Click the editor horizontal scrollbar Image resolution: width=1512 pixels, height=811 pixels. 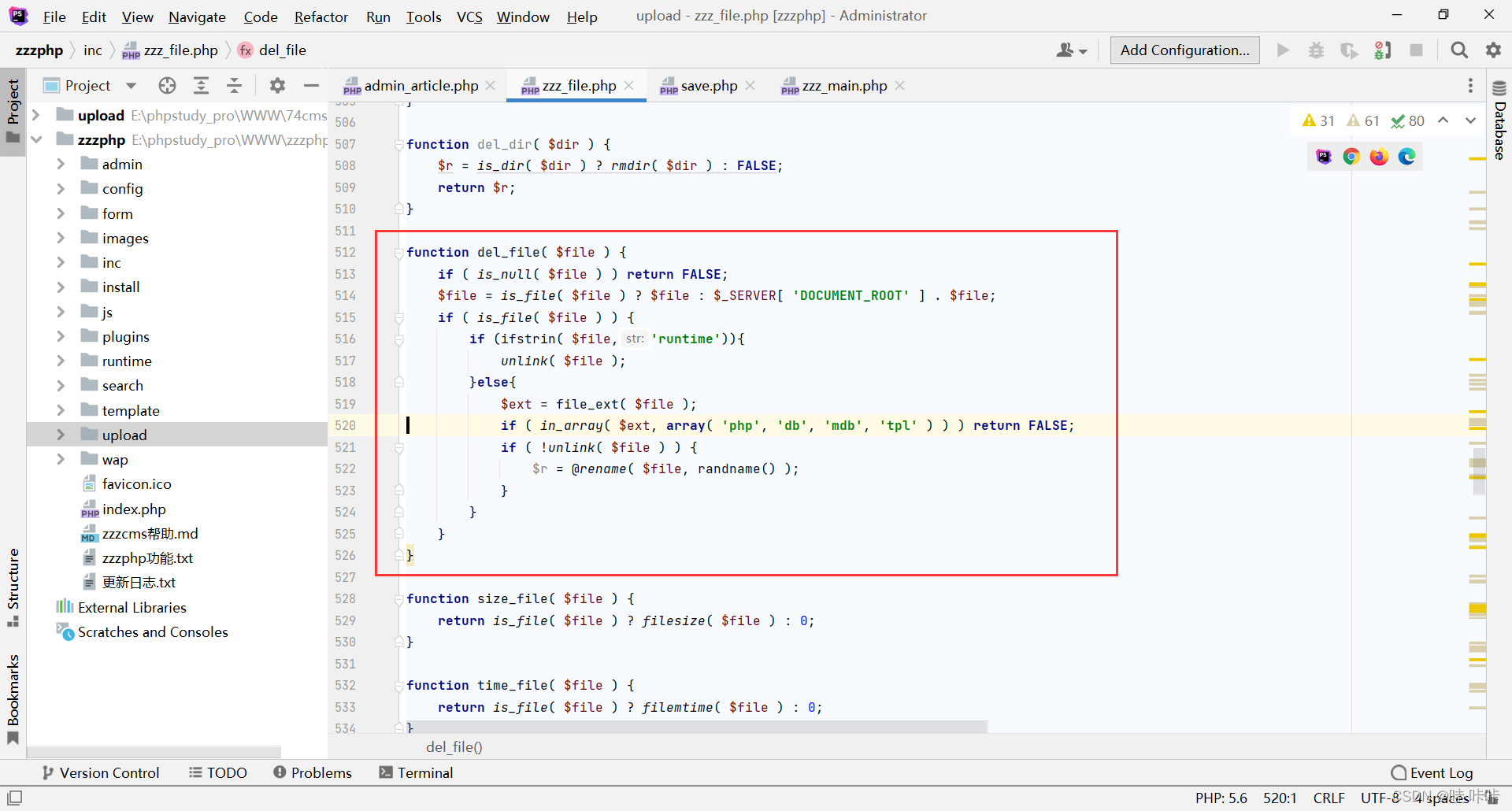(697, 725)
